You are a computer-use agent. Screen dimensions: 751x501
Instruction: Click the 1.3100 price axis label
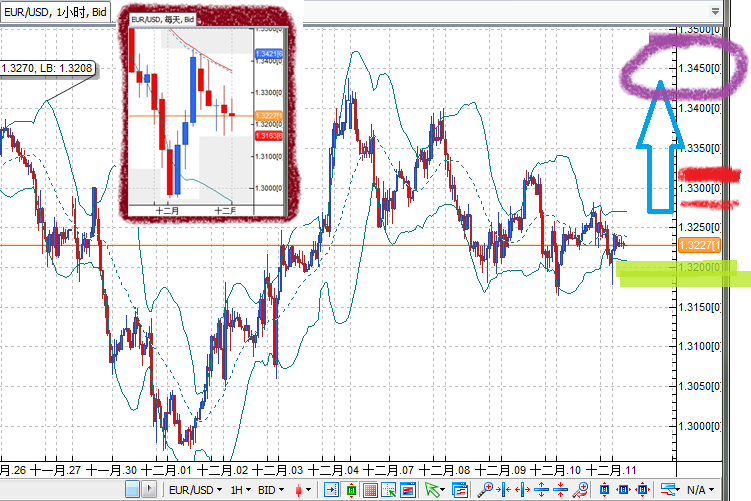[x=700, y=346]
